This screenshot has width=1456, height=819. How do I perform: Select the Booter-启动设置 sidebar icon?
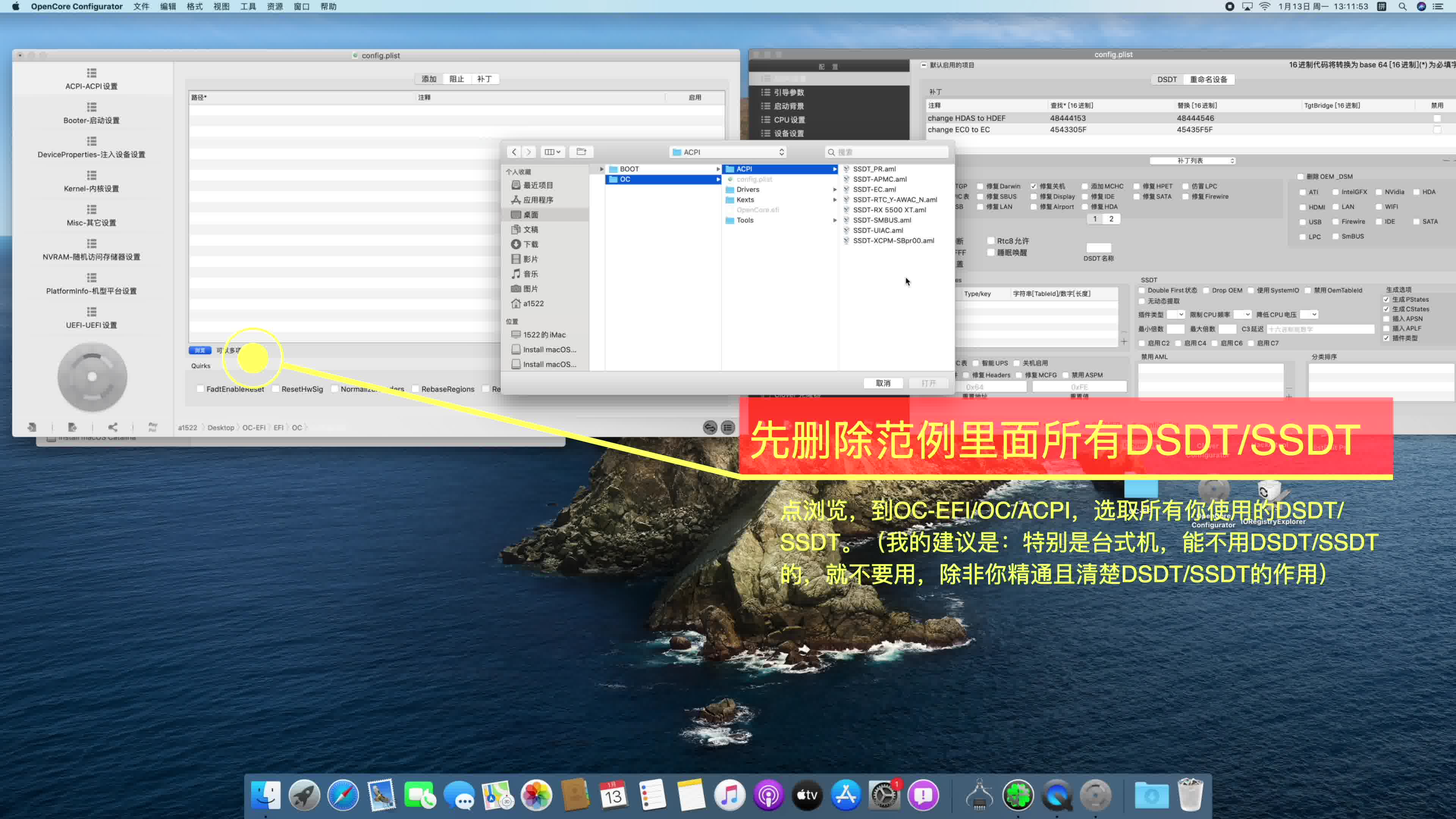[91, 113]
